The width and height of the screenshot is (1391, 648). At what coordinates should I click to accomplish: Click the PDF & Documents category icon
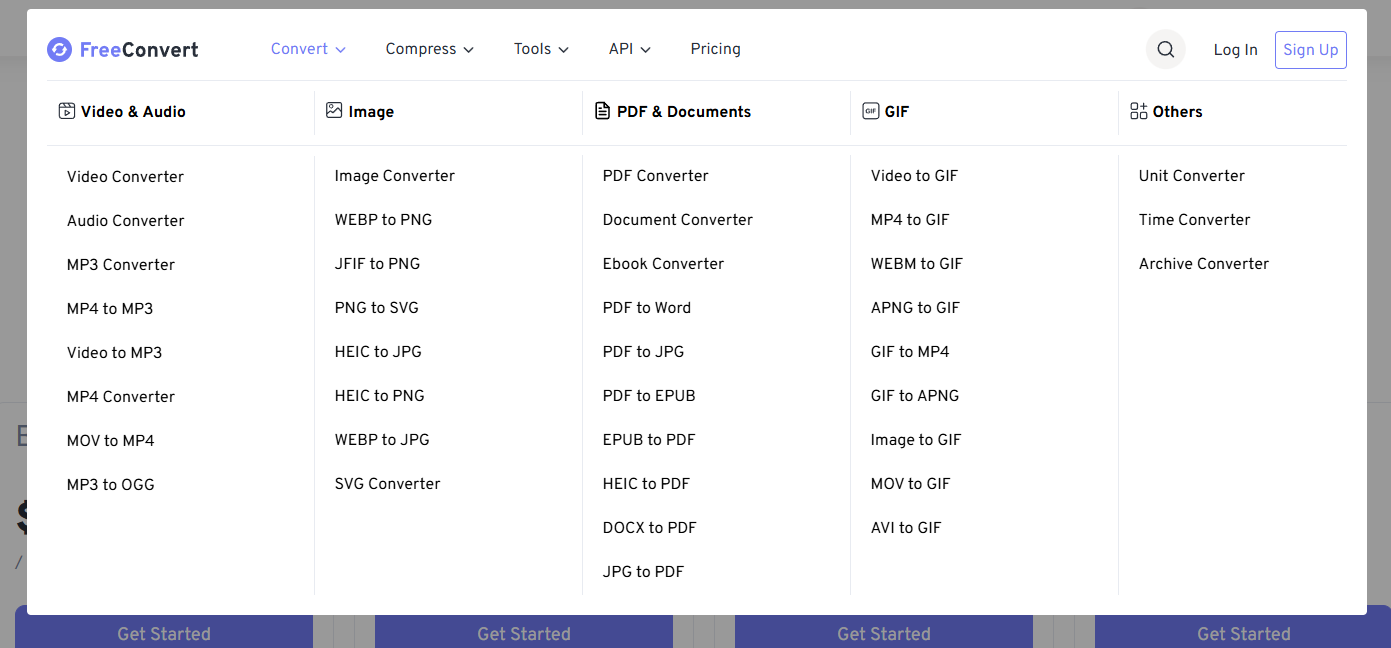click(602, 111)
